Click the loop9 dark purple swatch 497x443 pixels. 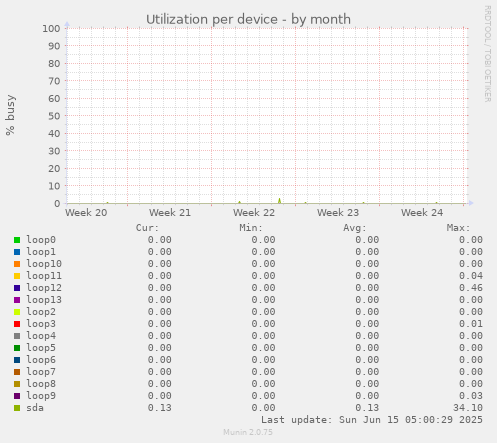point(17,396)
